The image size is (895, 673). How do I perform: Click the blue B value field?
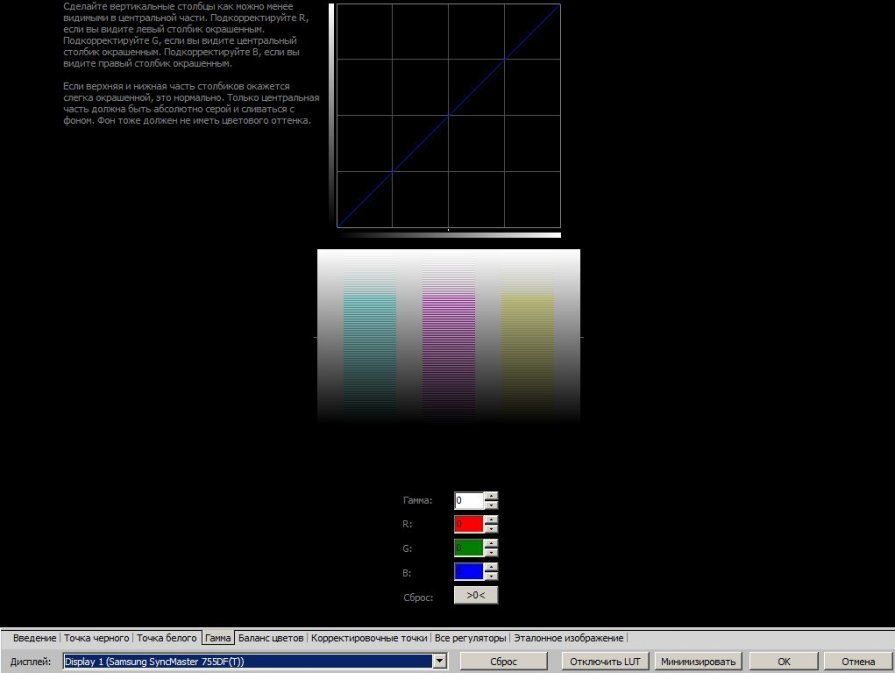469,572
